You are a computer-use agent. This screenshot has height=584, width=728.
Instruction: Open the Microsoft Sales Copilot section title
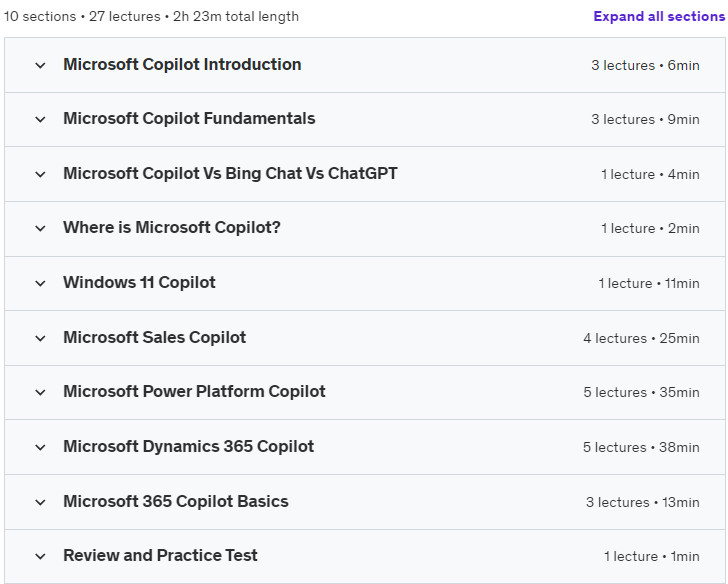pos(155,337)
